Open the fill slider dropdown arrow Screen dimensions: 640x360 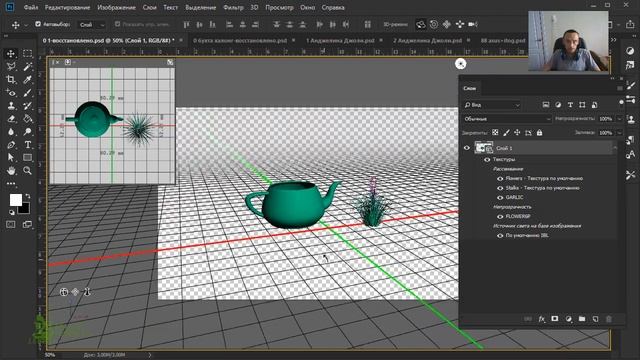point(619,133)
